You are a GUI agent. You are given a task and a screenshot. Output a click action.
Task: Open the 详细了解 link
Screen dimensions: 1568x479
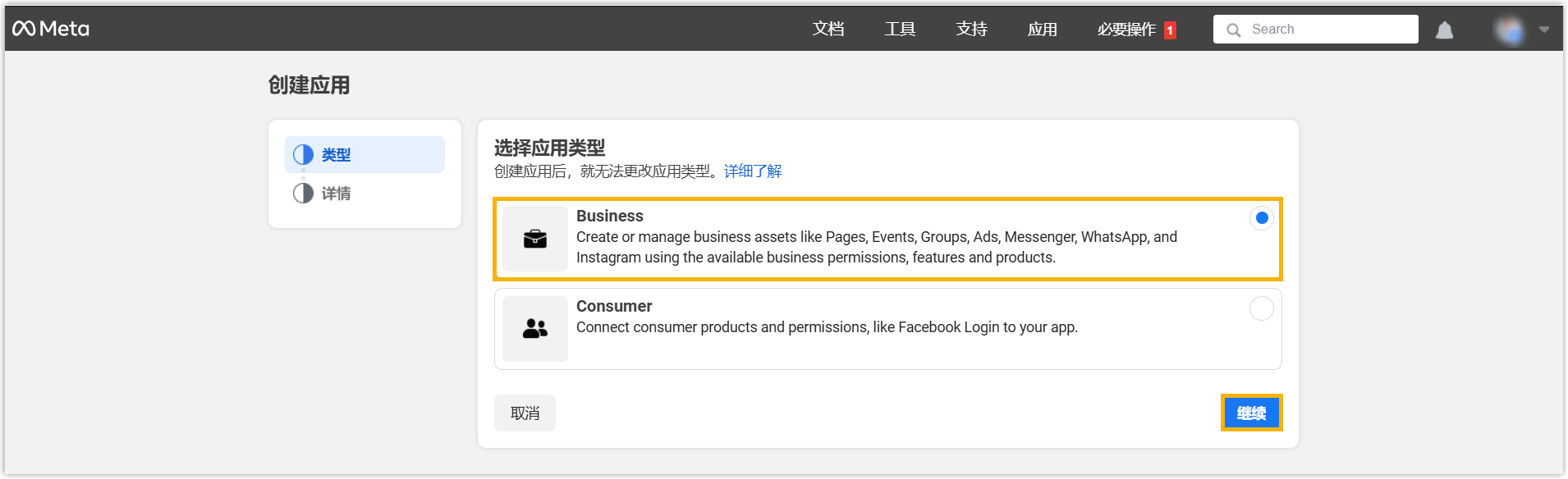tap(753, 171)
